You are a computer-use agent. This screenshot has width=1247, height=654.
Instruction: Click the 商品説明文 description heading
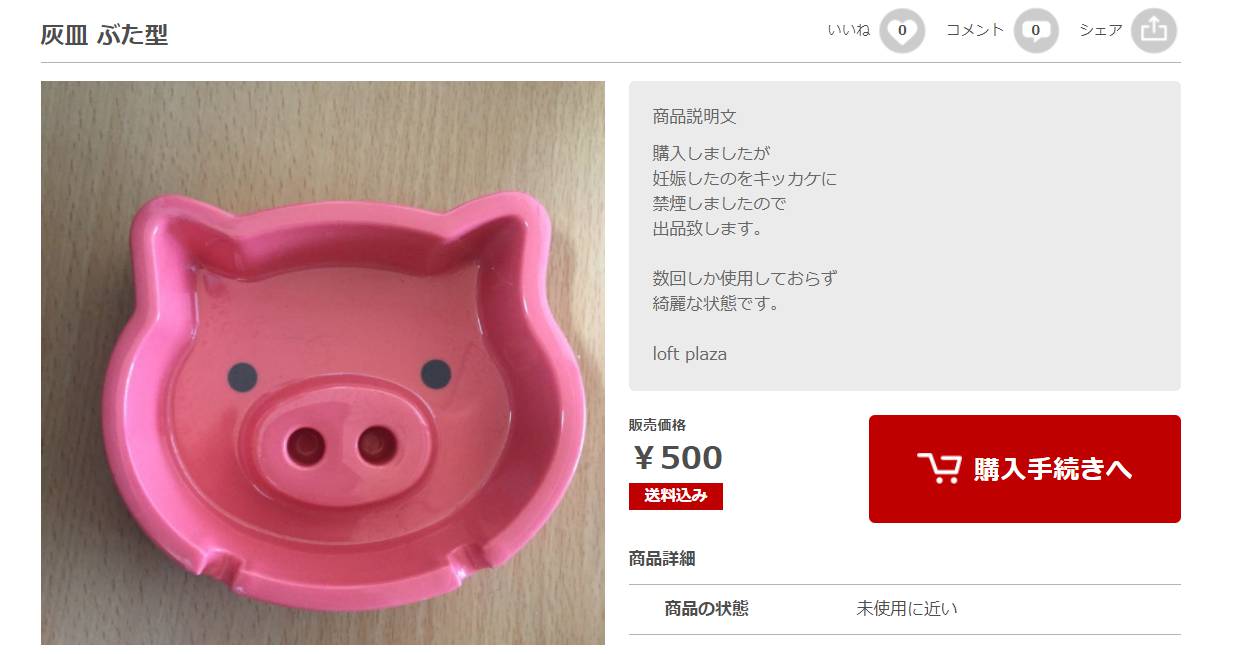[x=695, y=117]
